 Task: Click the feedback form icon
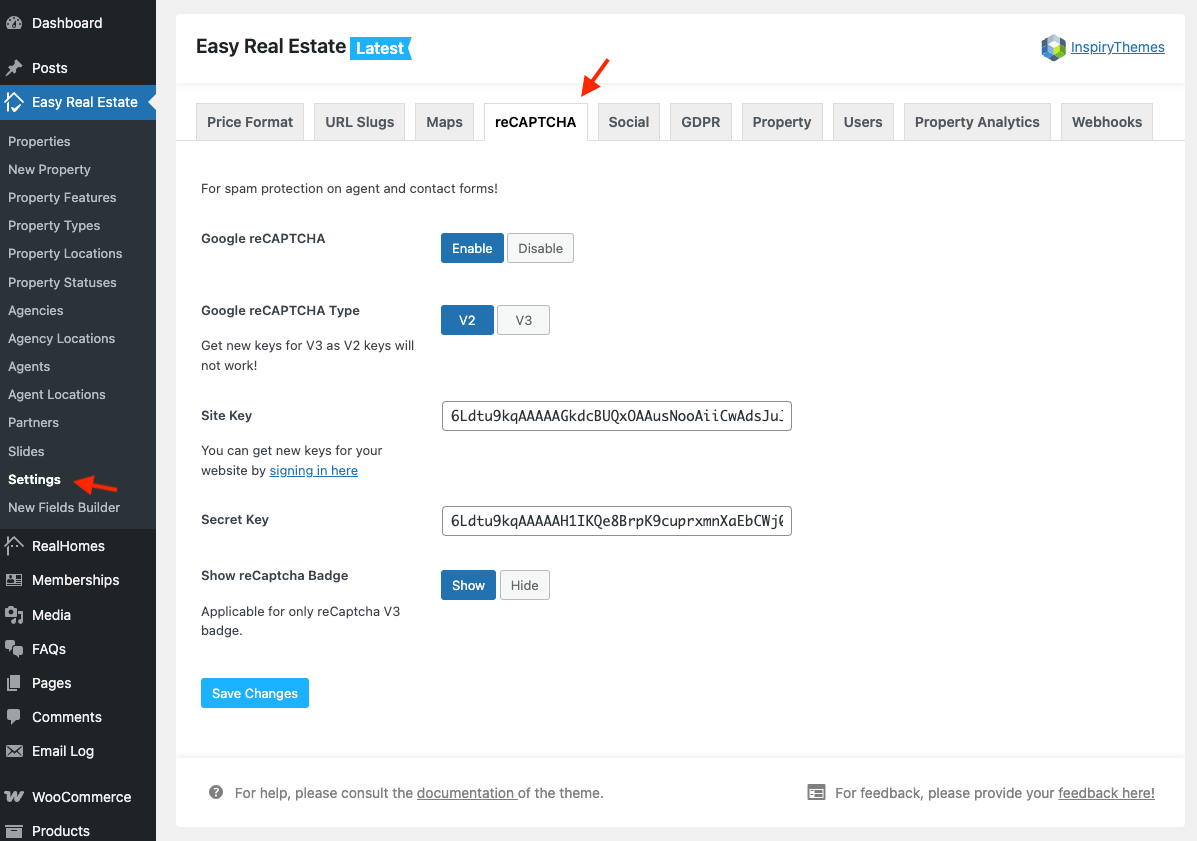tap(816, 792)
